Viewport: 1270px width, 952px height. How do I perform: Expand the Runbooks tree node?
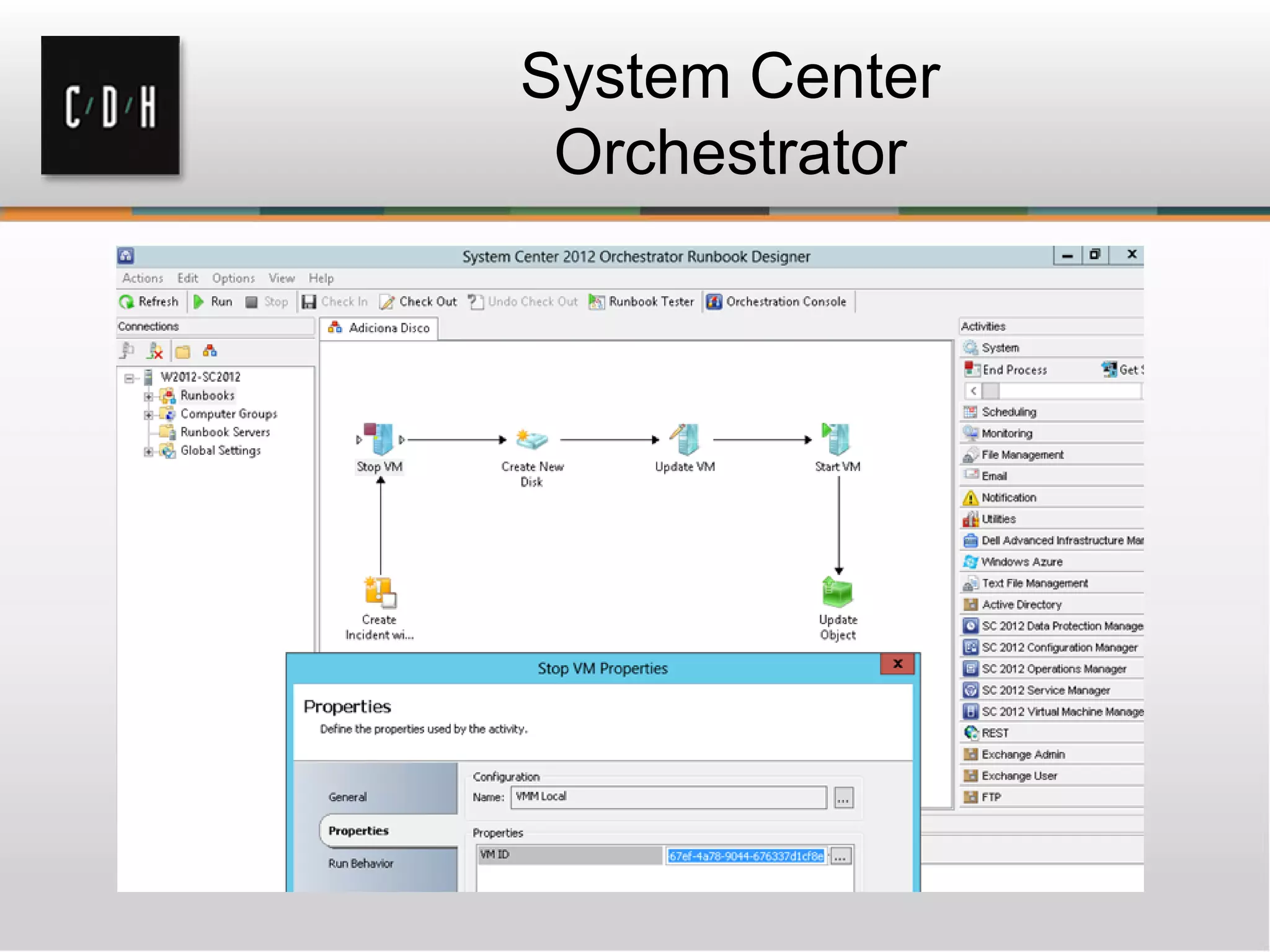148,396
